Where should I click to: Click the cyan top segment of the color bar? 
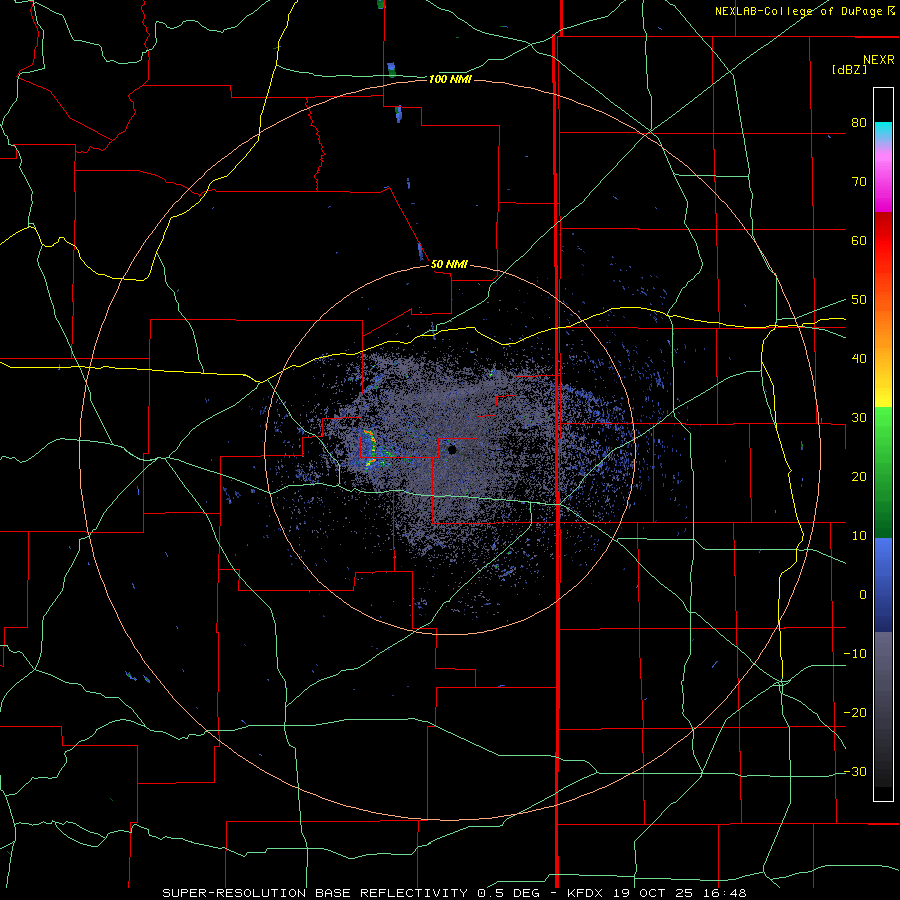[883, 132]
